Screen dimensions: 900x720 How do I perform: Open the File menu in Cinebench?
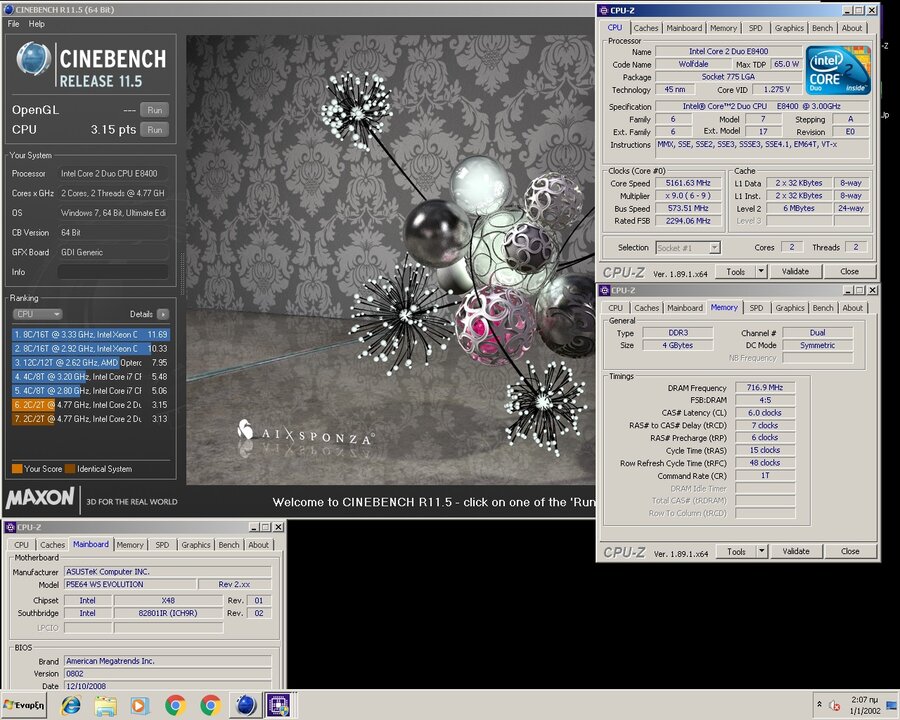[x=13, y=24]
